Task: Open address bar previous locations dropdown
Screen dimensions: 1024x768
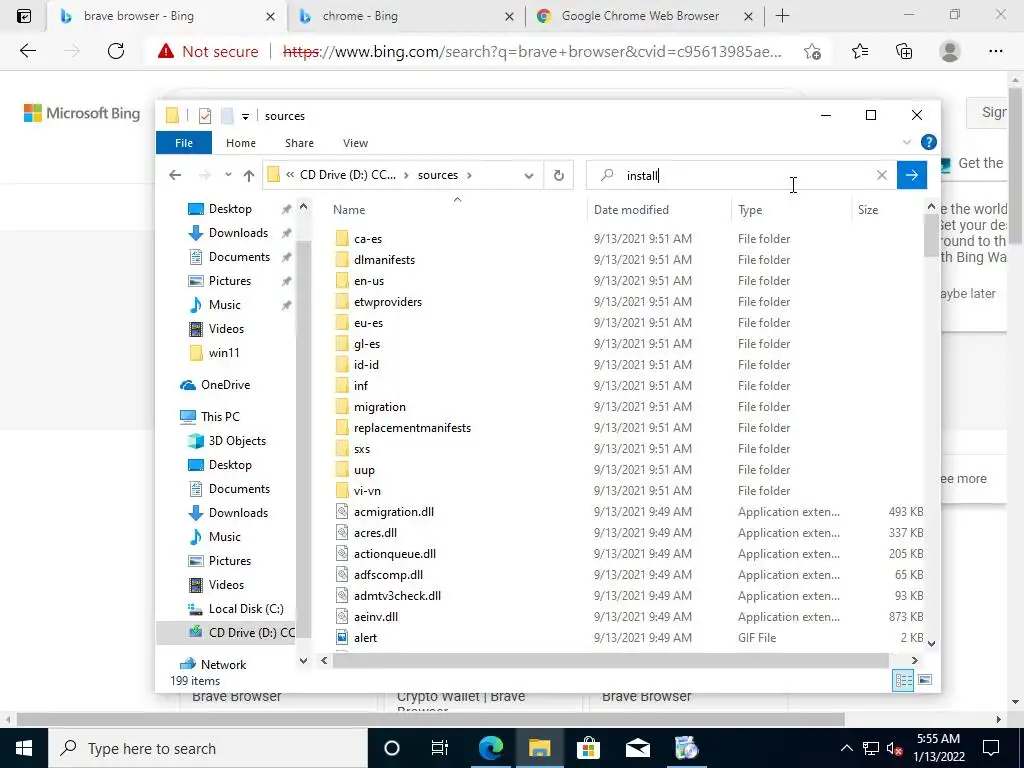Action: (529, 175)
